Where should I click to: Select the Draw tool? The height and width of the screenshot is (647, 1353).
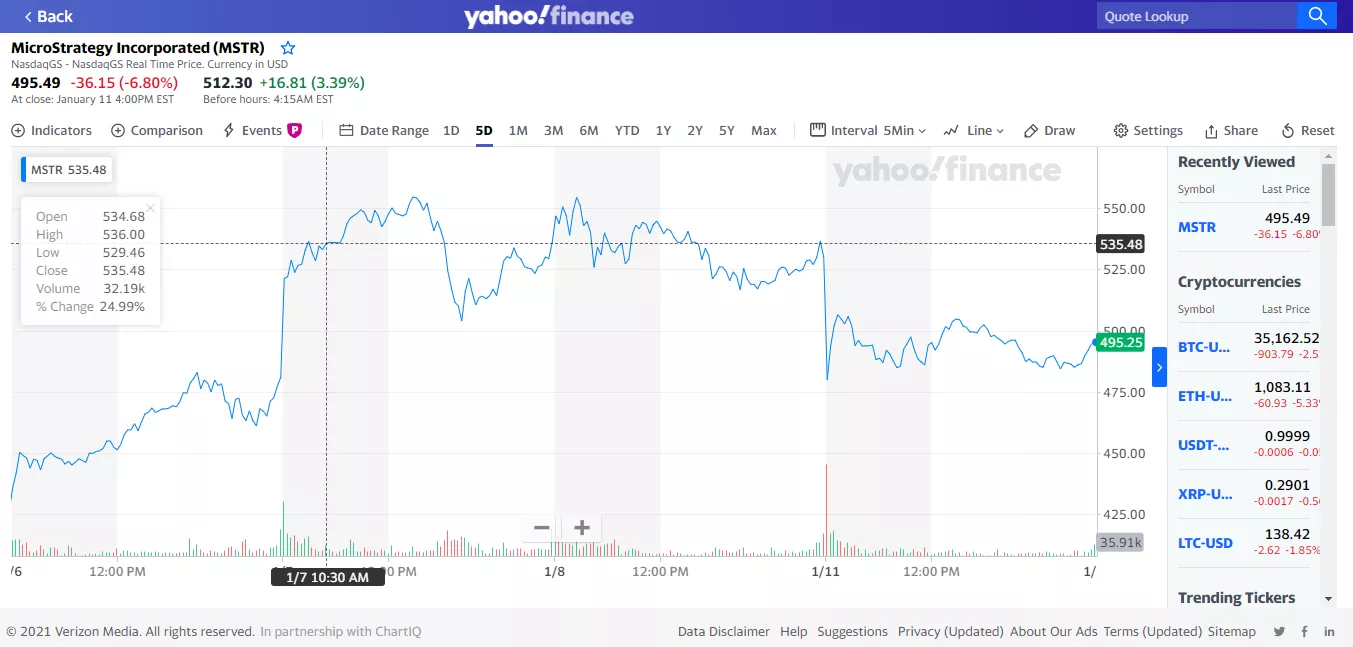tap(1049, 130)
